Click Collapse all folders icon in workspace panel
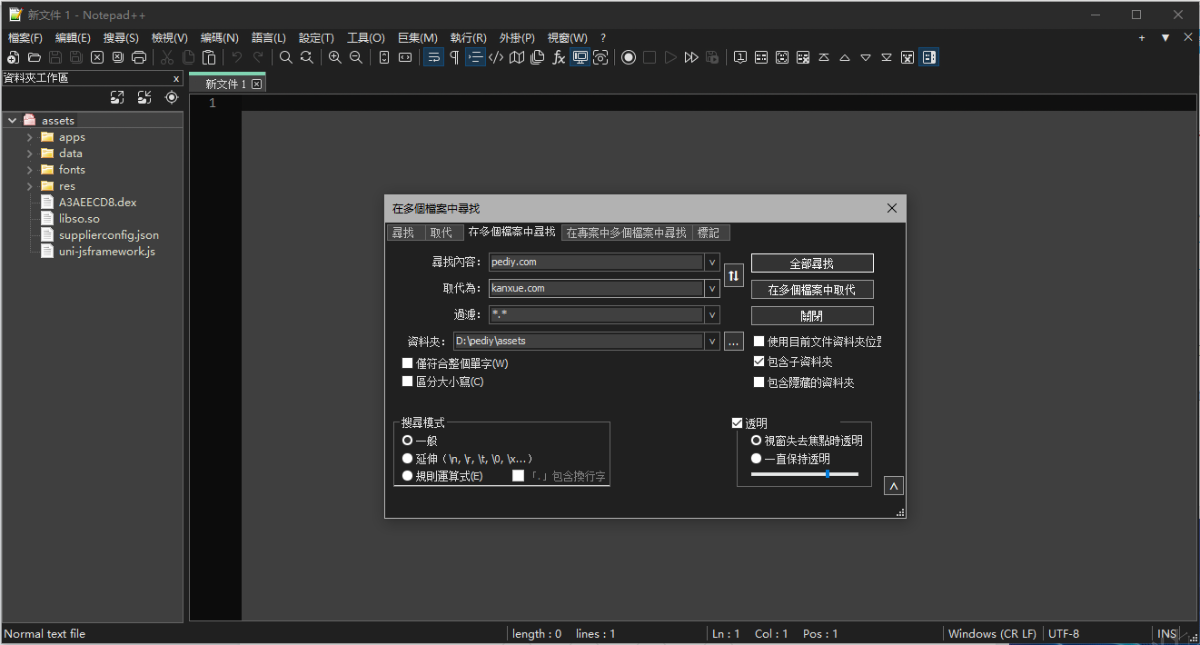This screenshot has width=1200, height=645. click(145, 97)
